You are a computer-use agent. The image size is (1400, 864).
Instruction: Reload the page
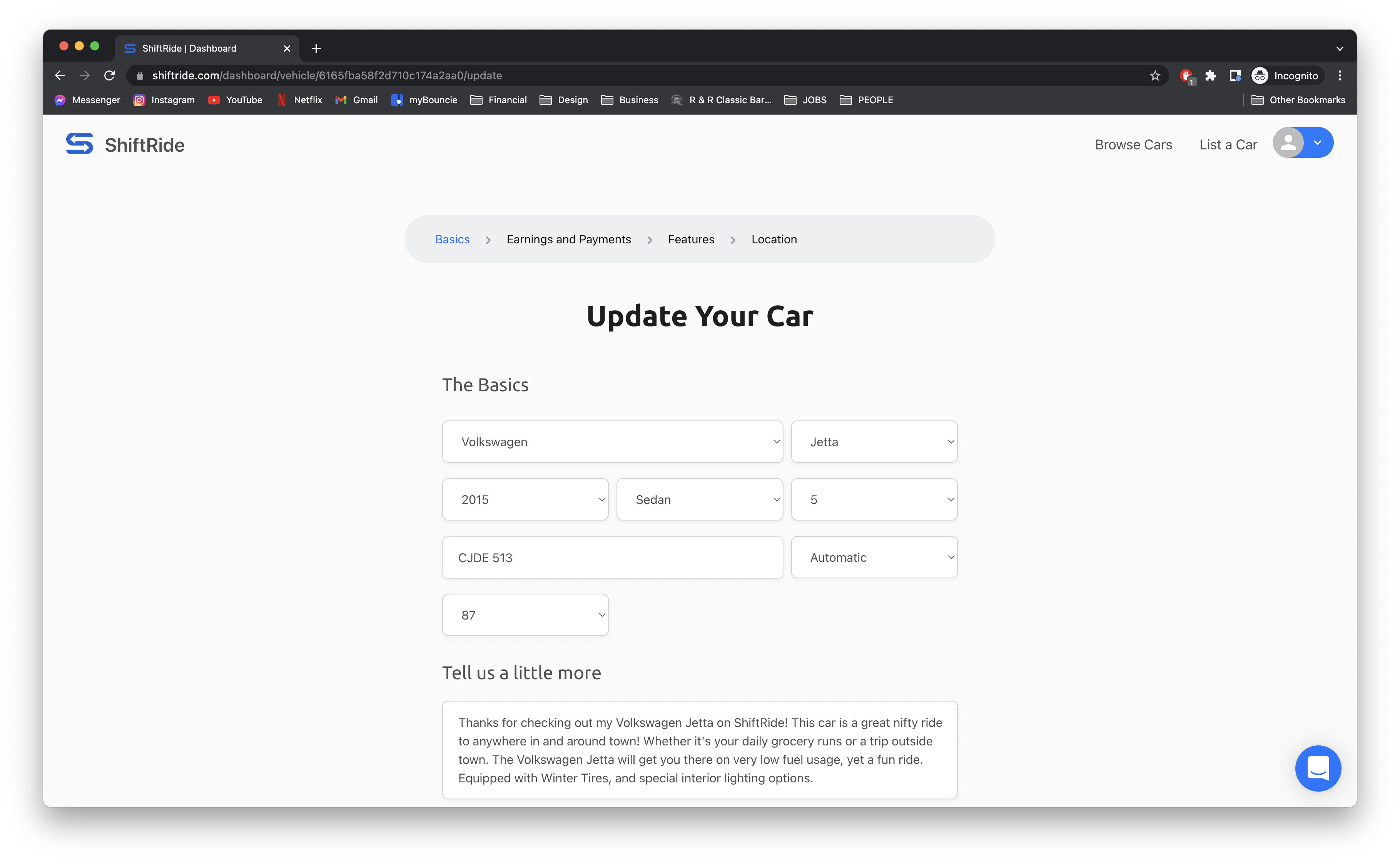click(x=110, y=75)
